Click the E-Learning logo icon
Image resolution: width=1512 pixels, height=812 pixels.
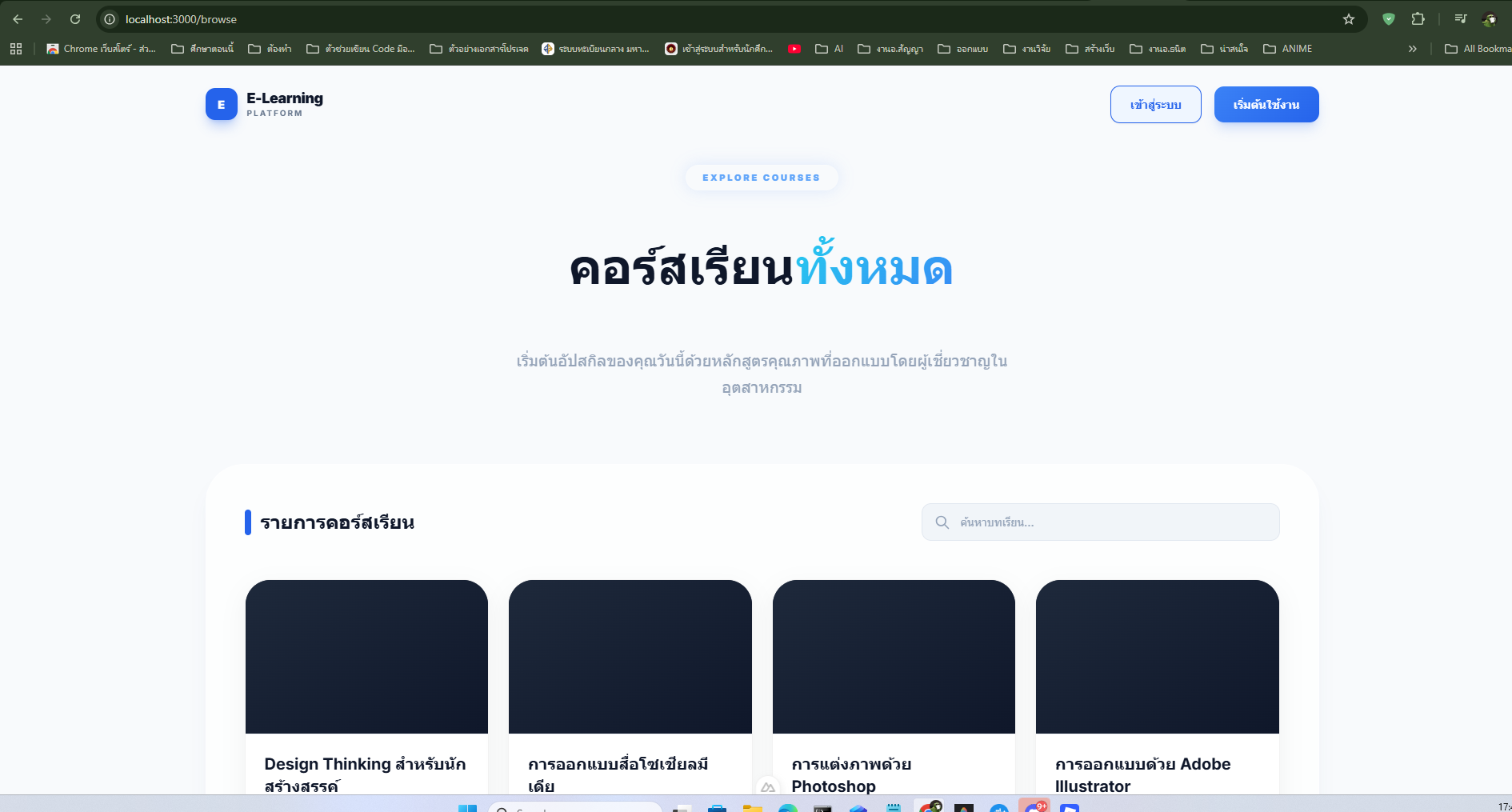tap(221, 104)
